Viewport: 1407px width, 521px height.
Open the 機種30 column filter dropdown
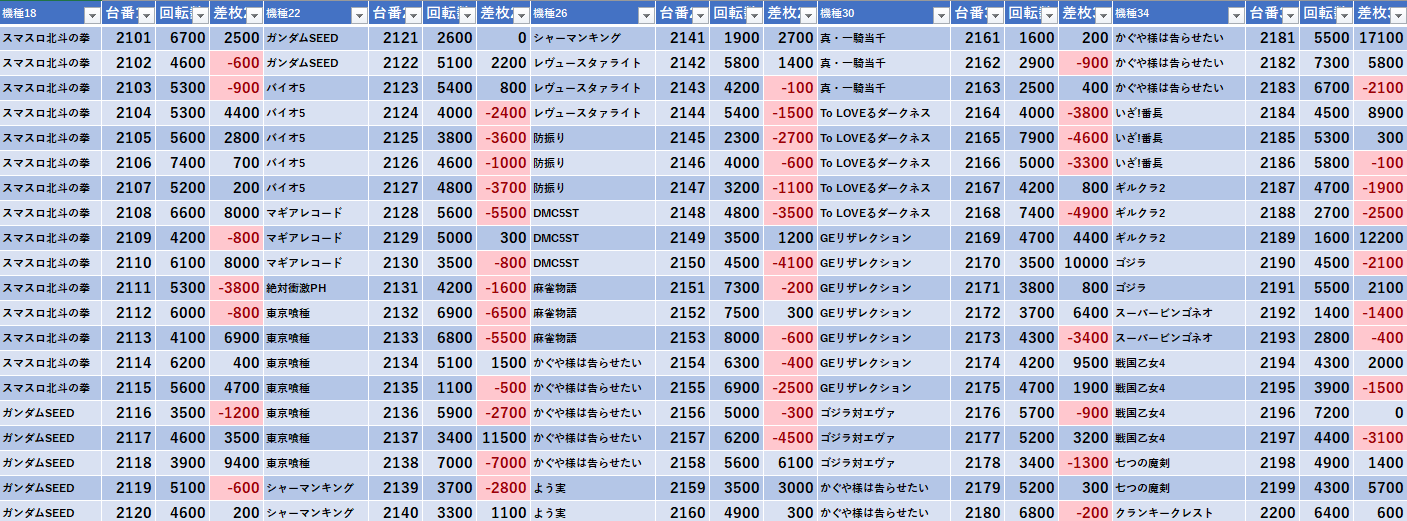coord(940,15)
